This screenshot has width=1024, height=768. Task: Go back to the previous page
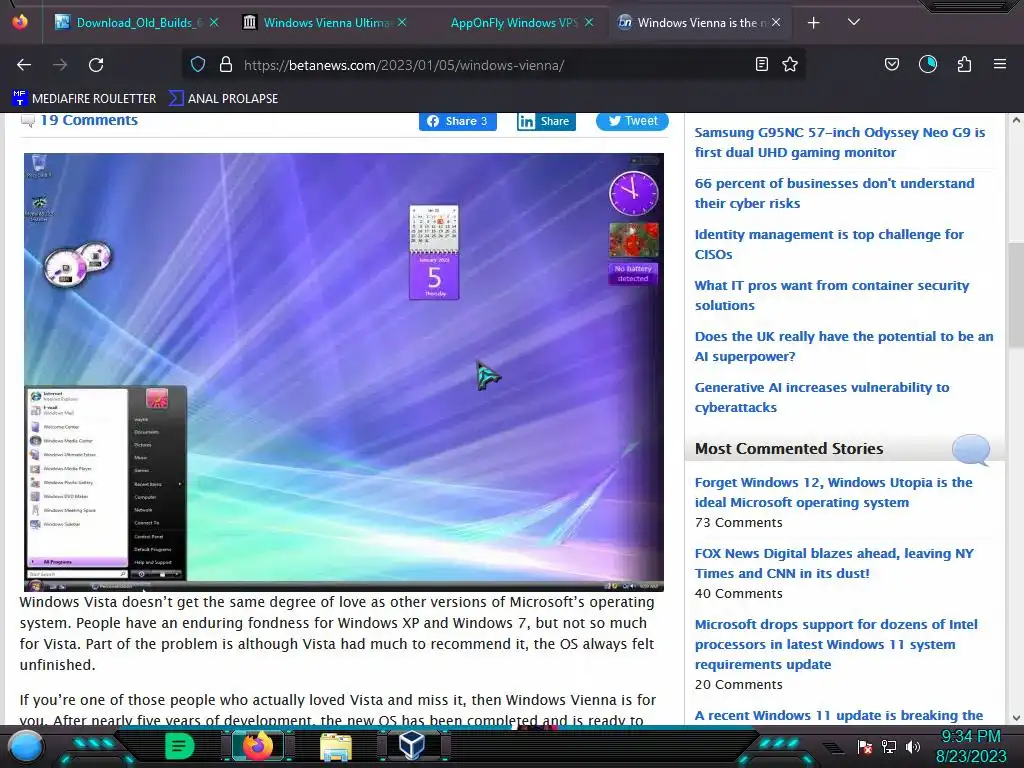(x=24, y=65)
